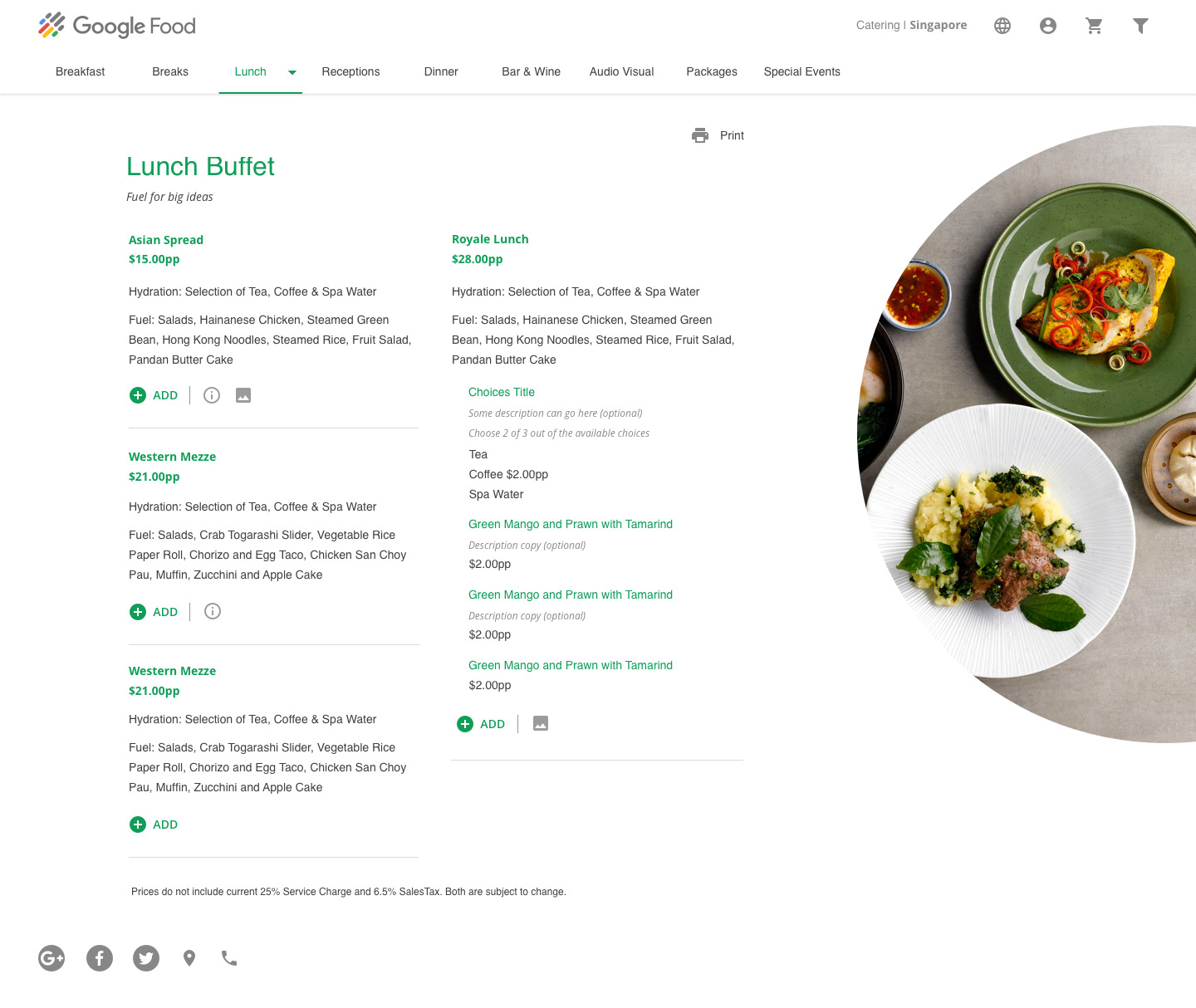Open the Google Plus footer icon
The image size is (1196, 1008).
tap(51, 958)
